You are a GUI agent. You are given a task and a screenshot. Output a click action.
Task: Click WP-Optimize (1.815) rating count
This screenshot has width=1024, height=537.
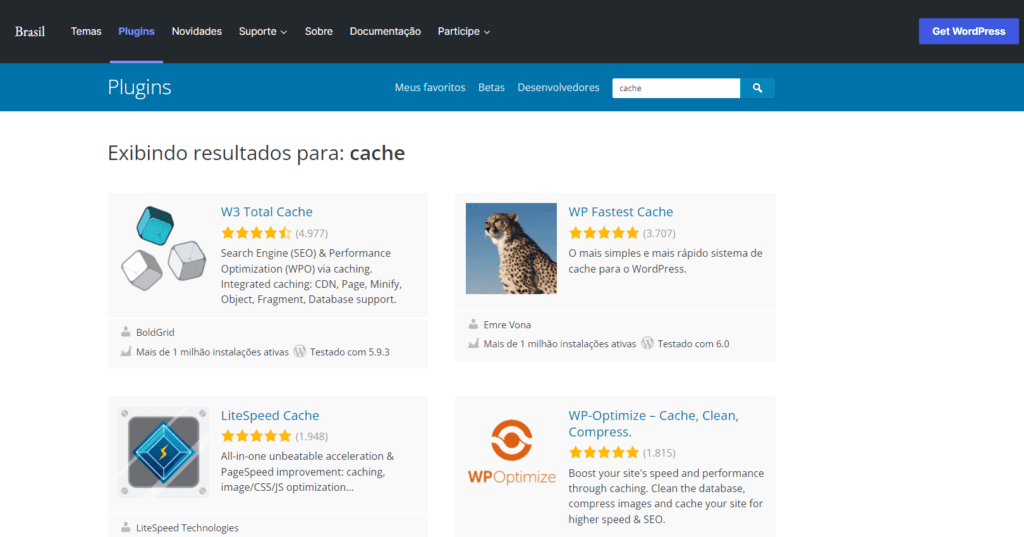[x=659, y=453]
